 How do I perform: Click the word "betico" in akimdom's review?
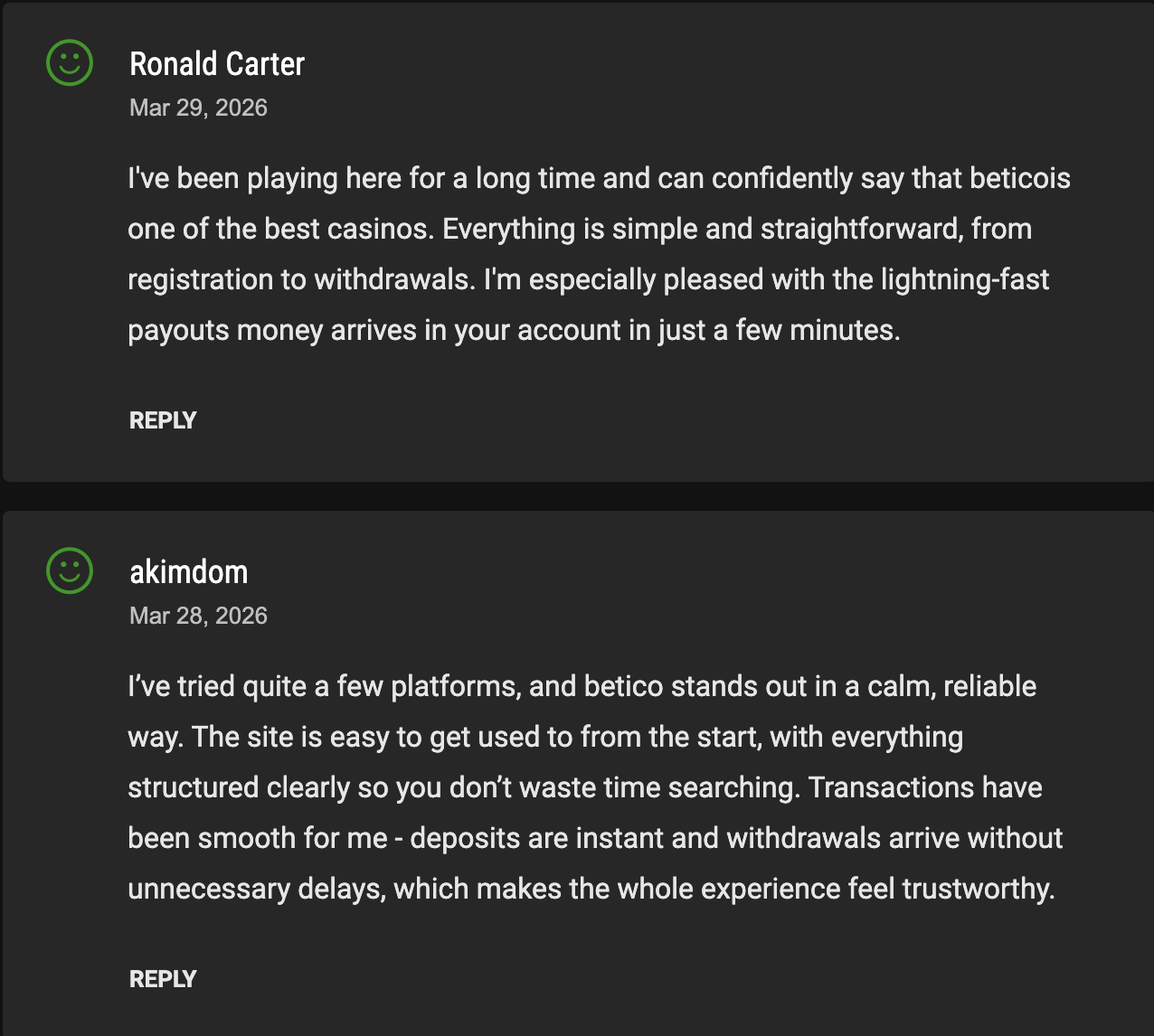(x=626, y=686)
